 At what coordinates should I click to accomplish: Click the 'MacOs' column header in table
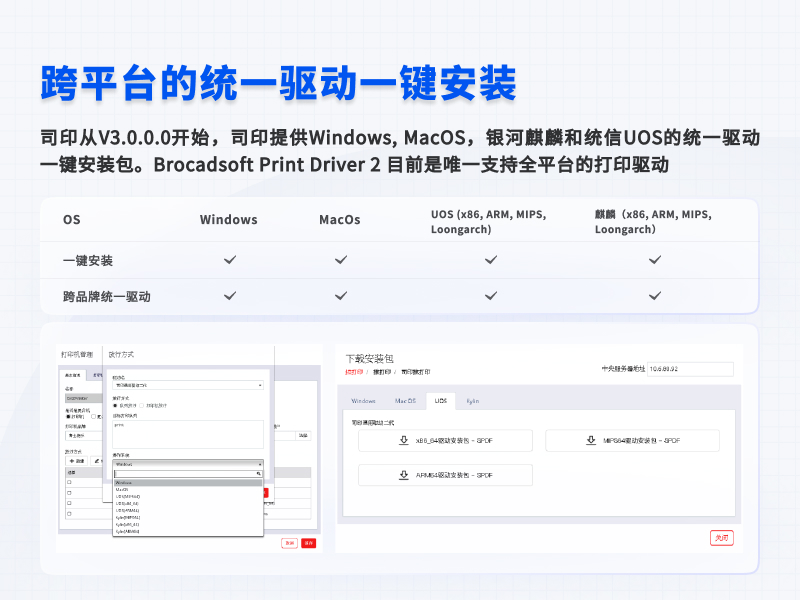(340, 220)
